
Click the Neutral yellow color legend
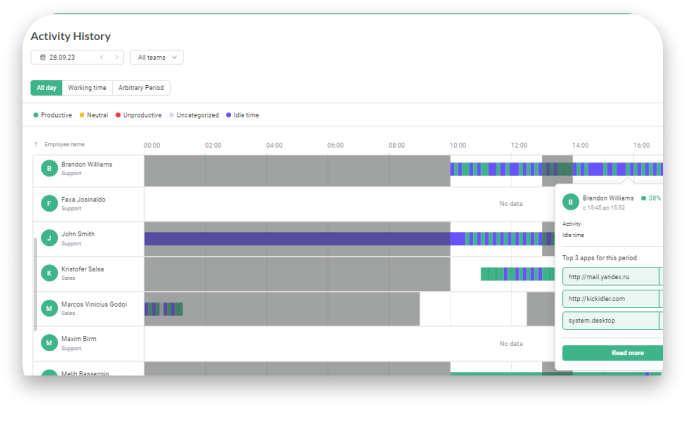point(95,115)
